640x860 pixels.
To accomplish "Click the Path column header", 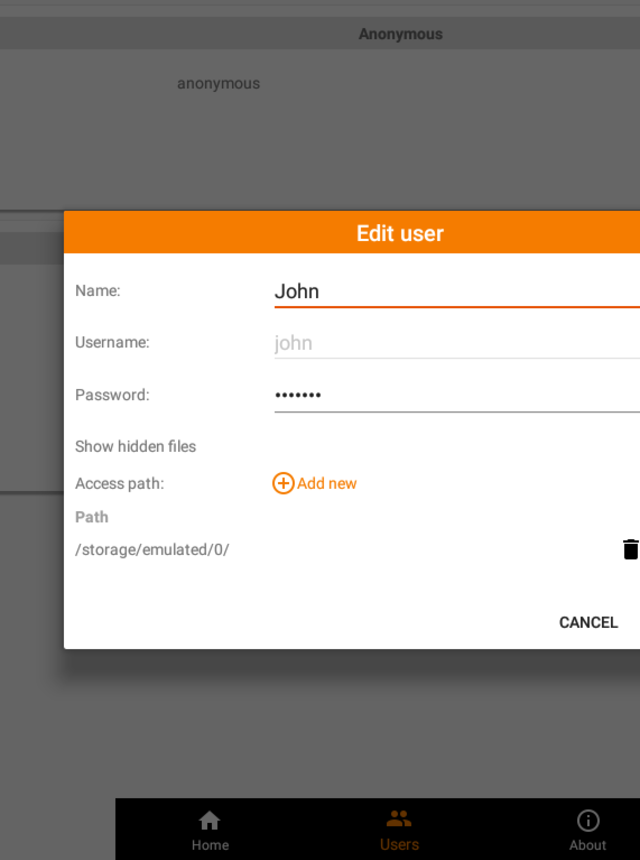I will coord(92,517).
